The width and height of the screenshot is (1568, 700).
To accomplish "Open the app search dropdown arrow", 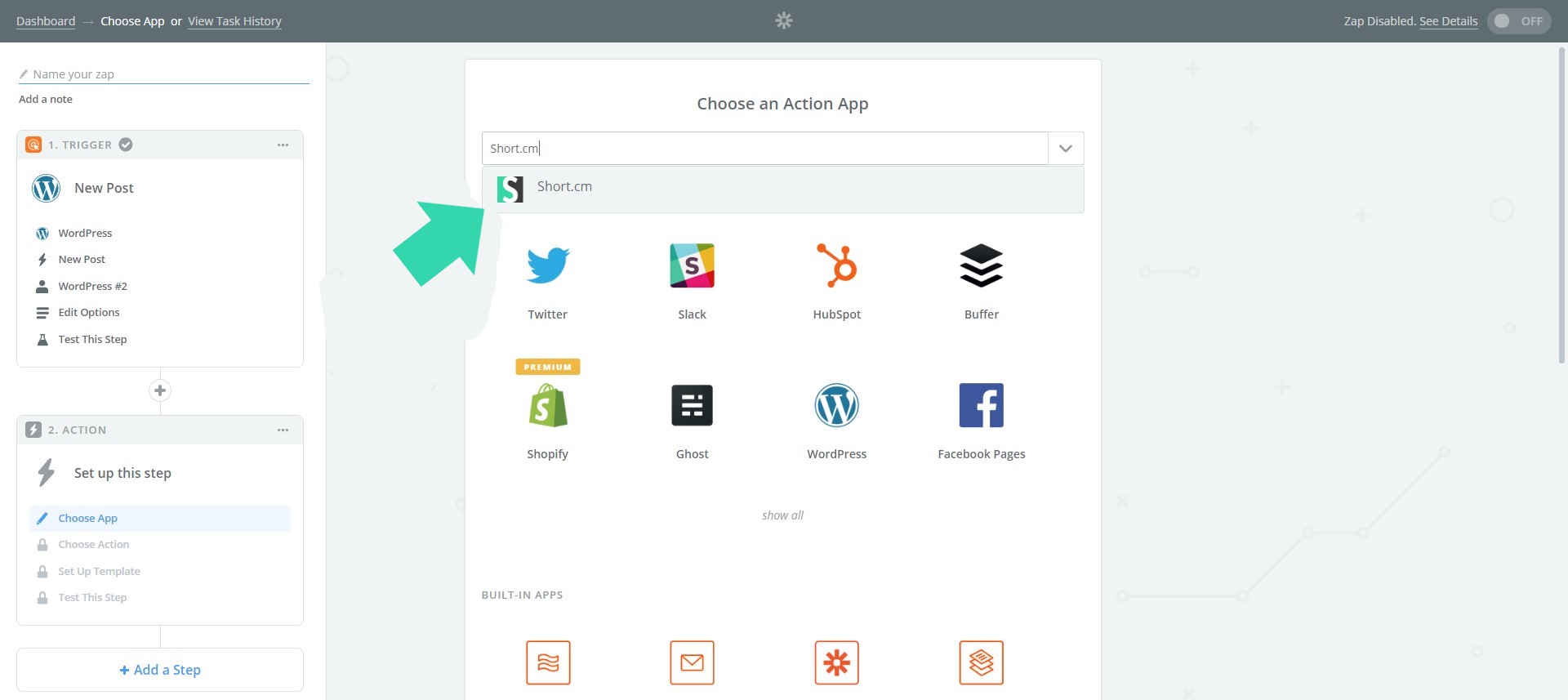I will point(1065,149).
